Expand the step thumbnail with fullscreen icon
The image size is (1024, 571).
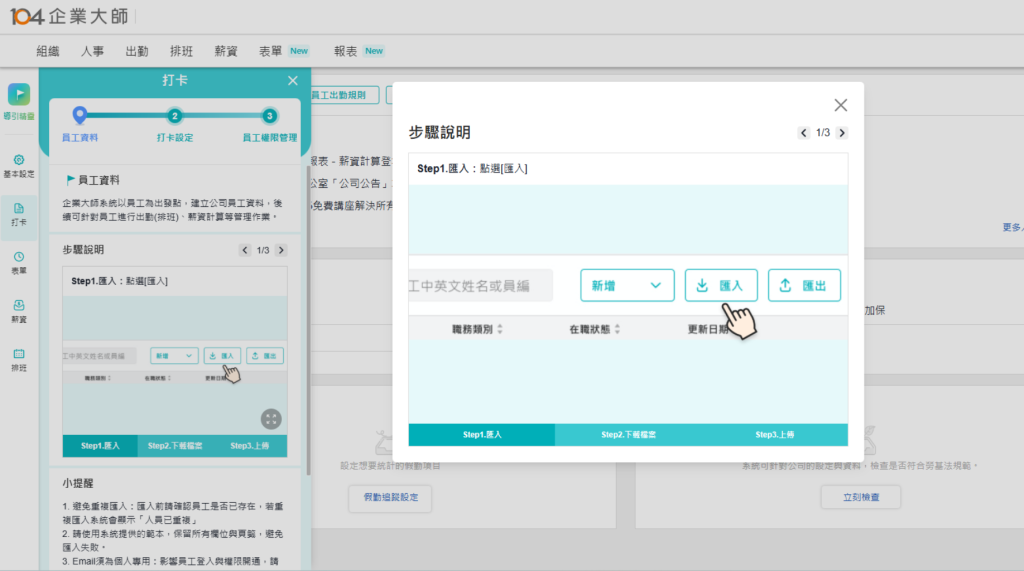(271, 419)
